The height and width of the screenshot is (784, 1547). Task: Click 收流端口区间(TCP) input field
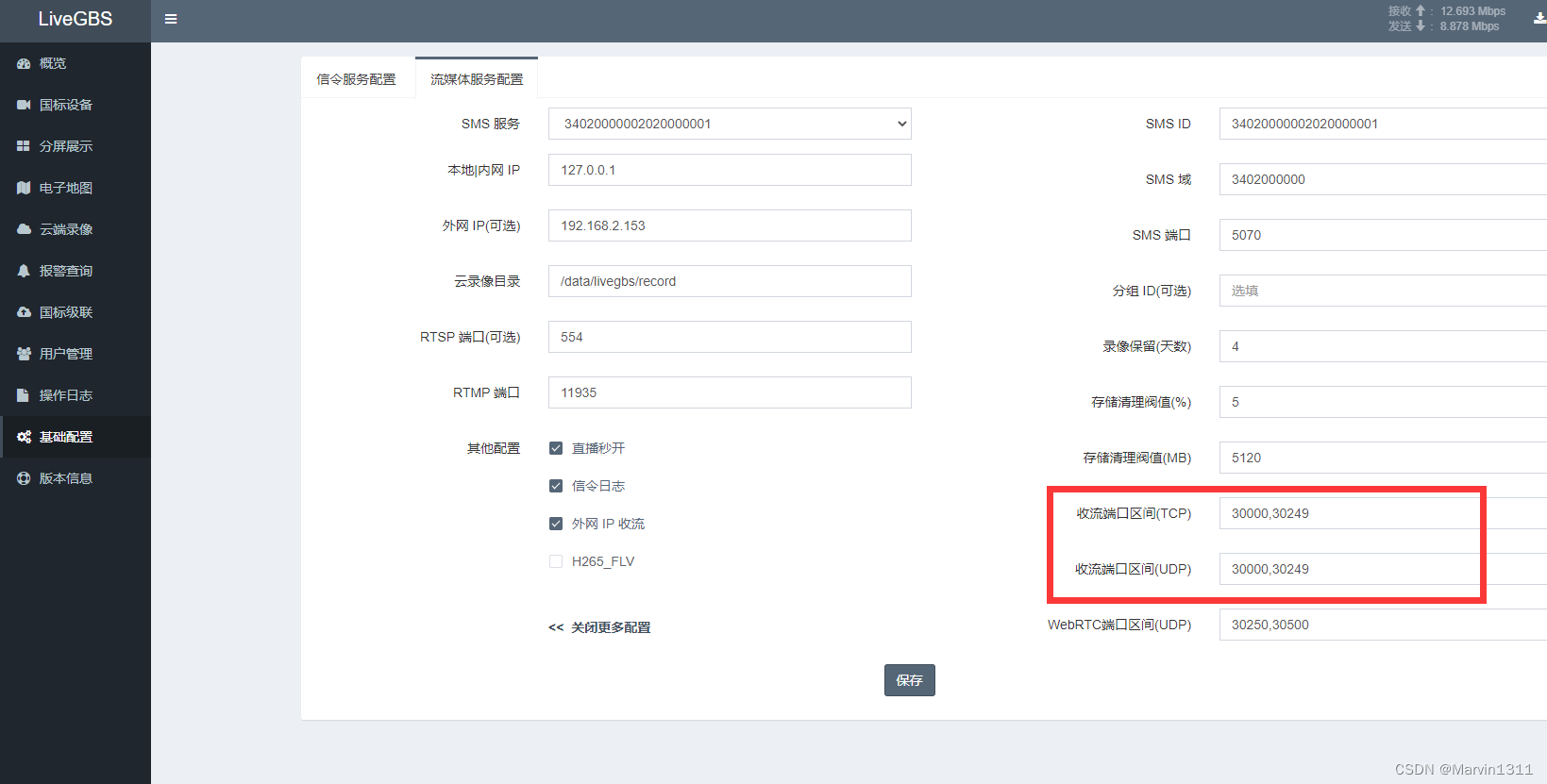coord(1383,513)
